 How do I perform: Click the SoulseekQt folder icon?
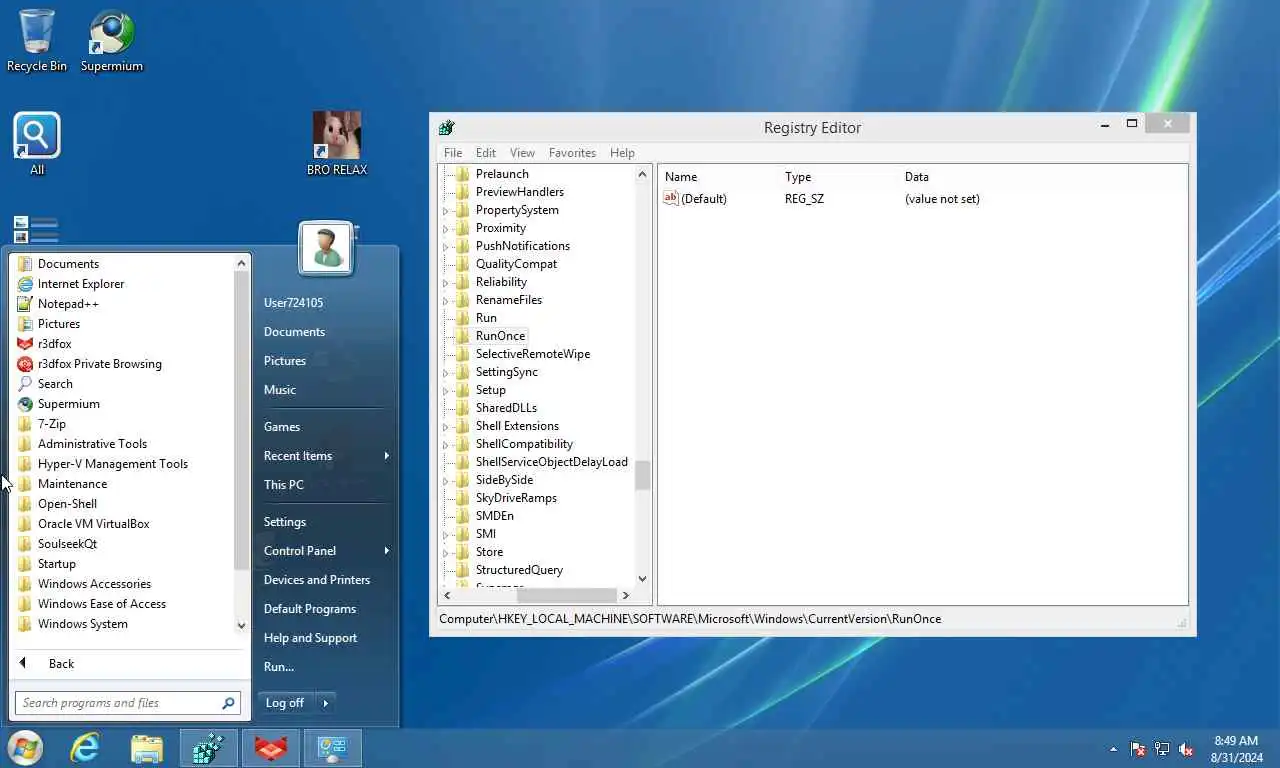[26, 544]
